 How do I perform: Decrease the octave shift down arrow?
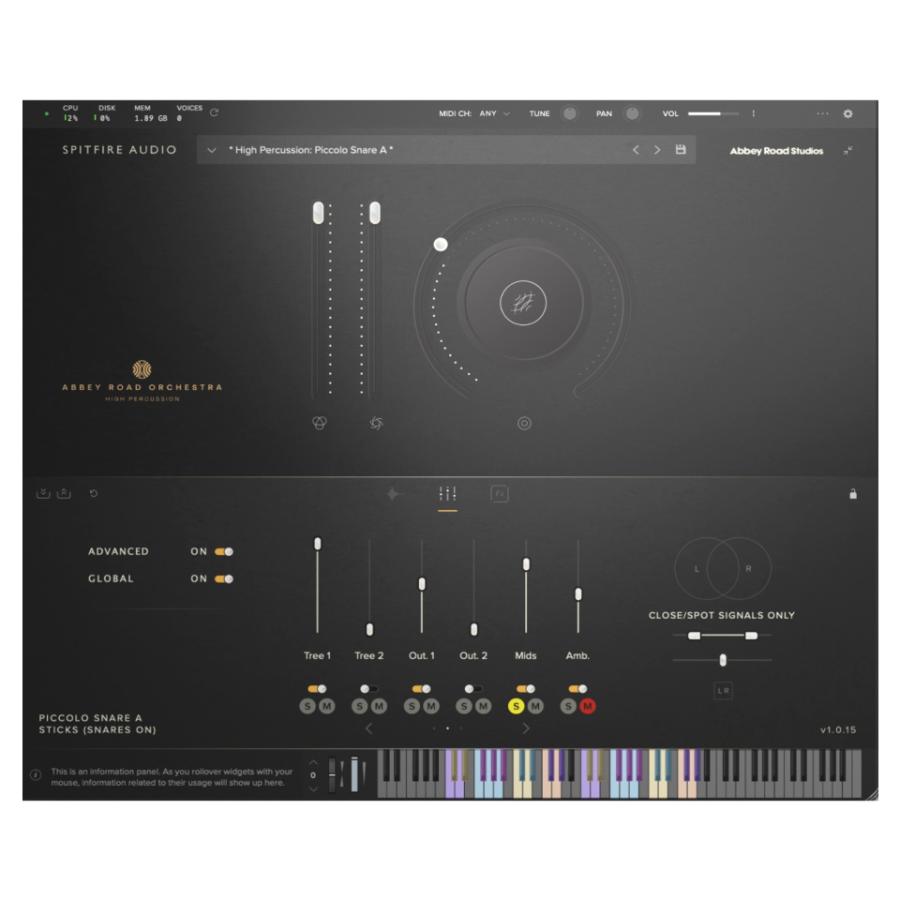(313, 789)
